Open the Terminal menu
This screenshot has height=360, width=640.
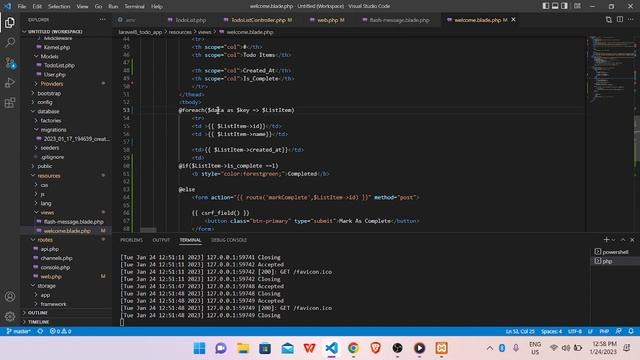134,6
